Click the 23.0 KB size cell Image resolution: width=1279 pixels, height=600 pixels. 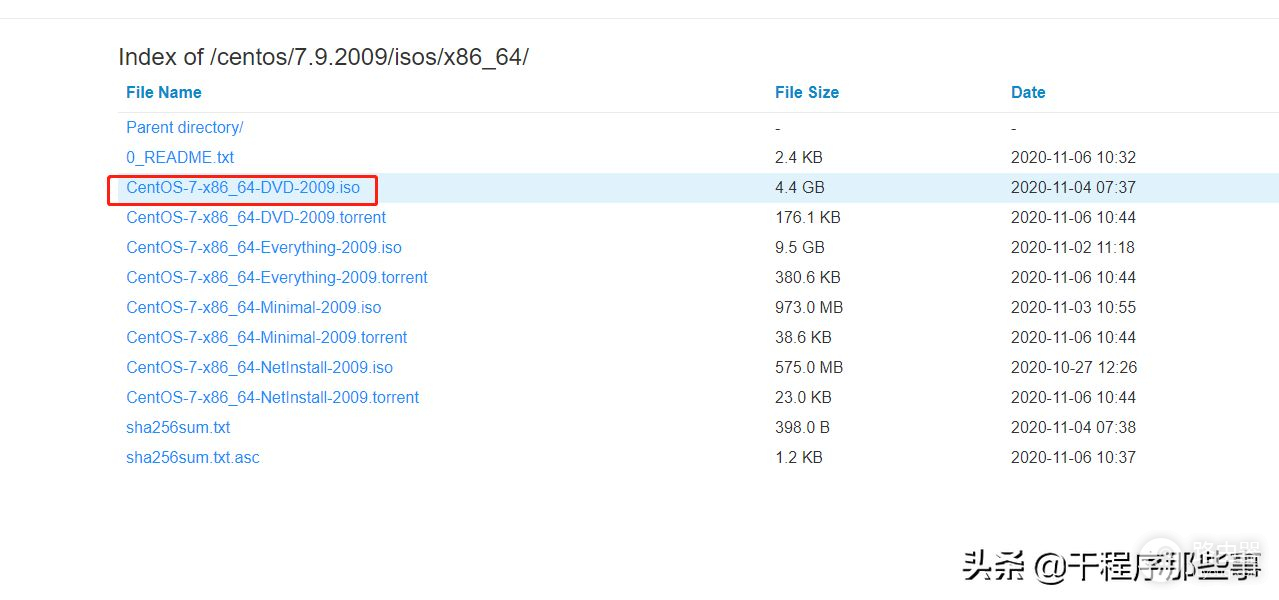[803, 397]
